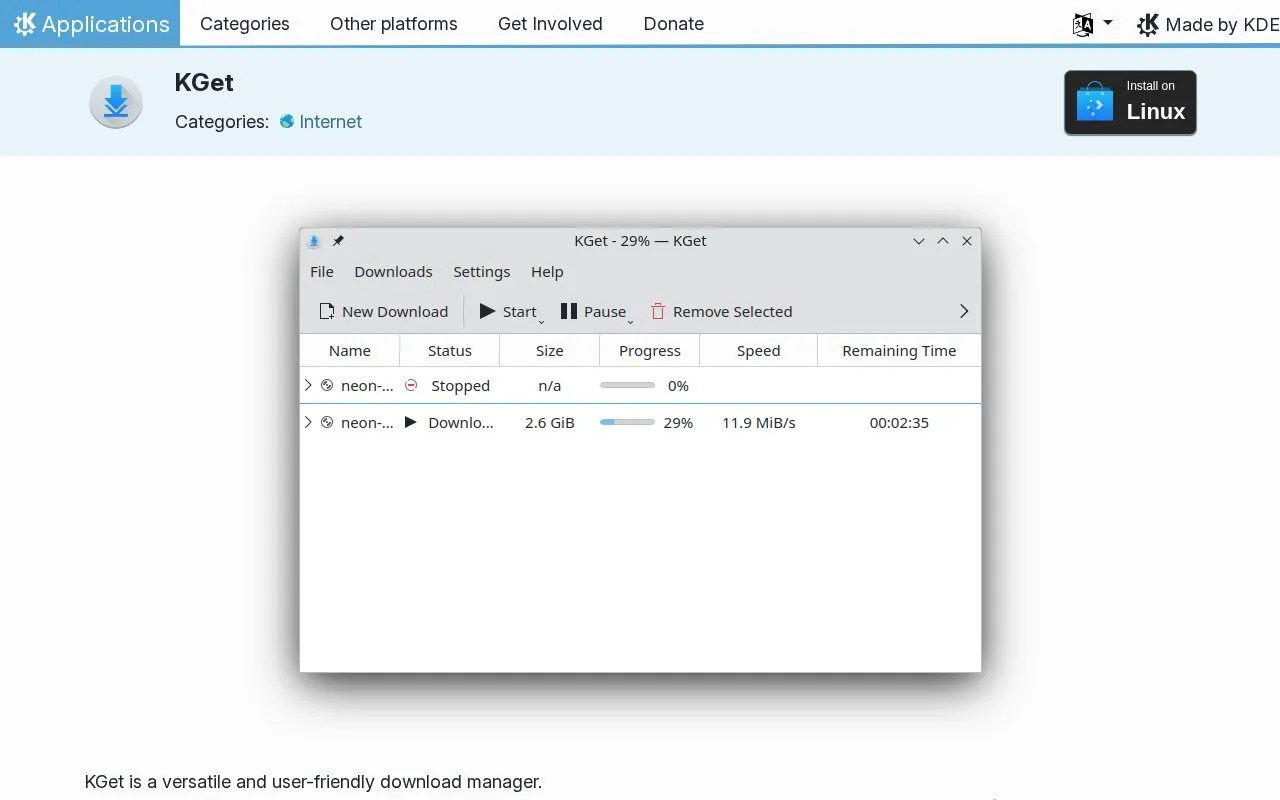This screenshot has height=800, width=1280.
Task: Click the n/a size cell
Action: coord(550,386)
